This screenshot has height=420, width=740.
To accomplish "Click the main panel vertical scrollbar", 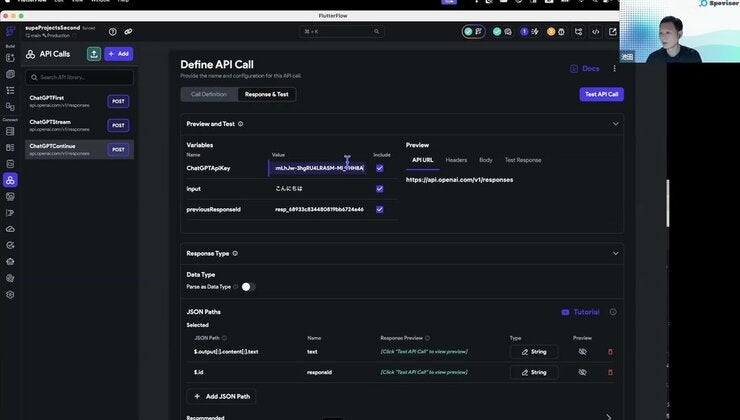I will [668, 203].
